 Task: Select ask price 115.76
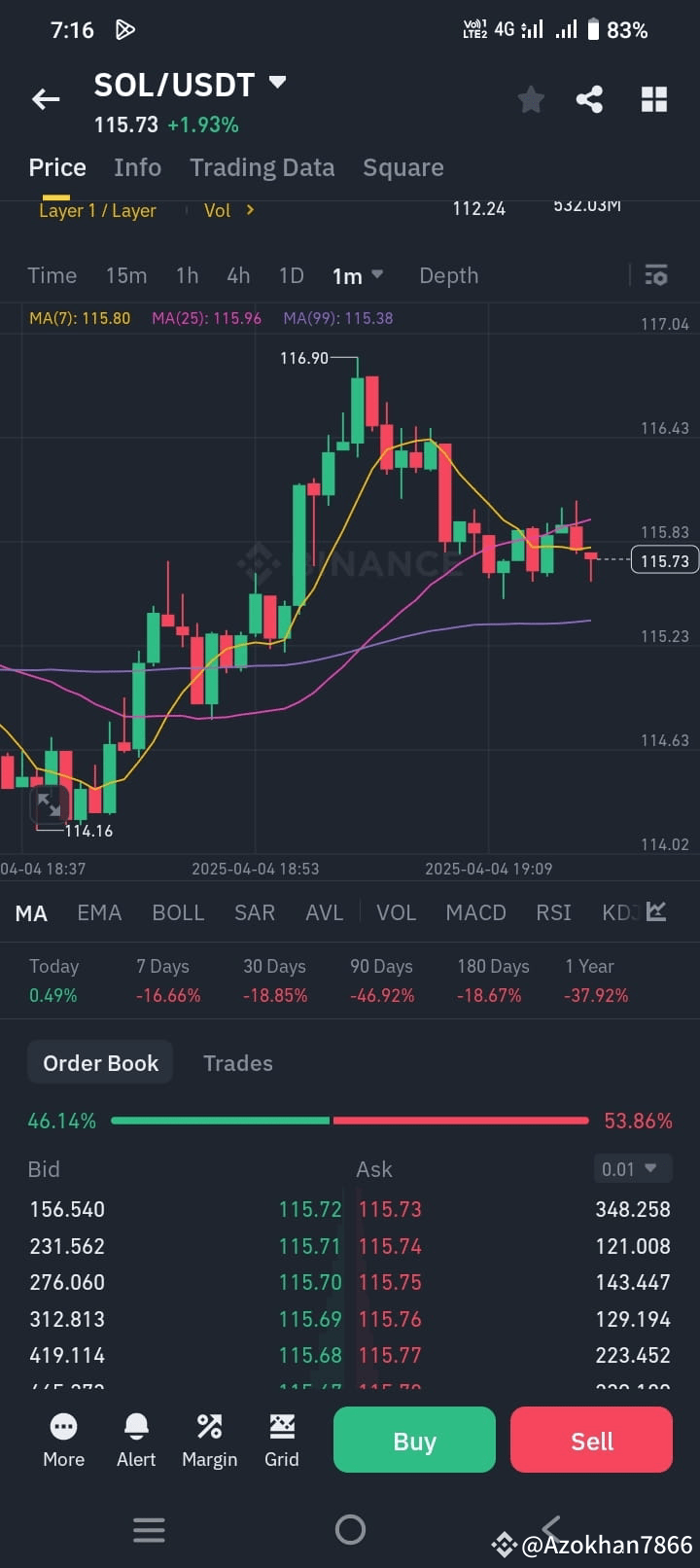pyautogui.click(x=390, y=1319)
